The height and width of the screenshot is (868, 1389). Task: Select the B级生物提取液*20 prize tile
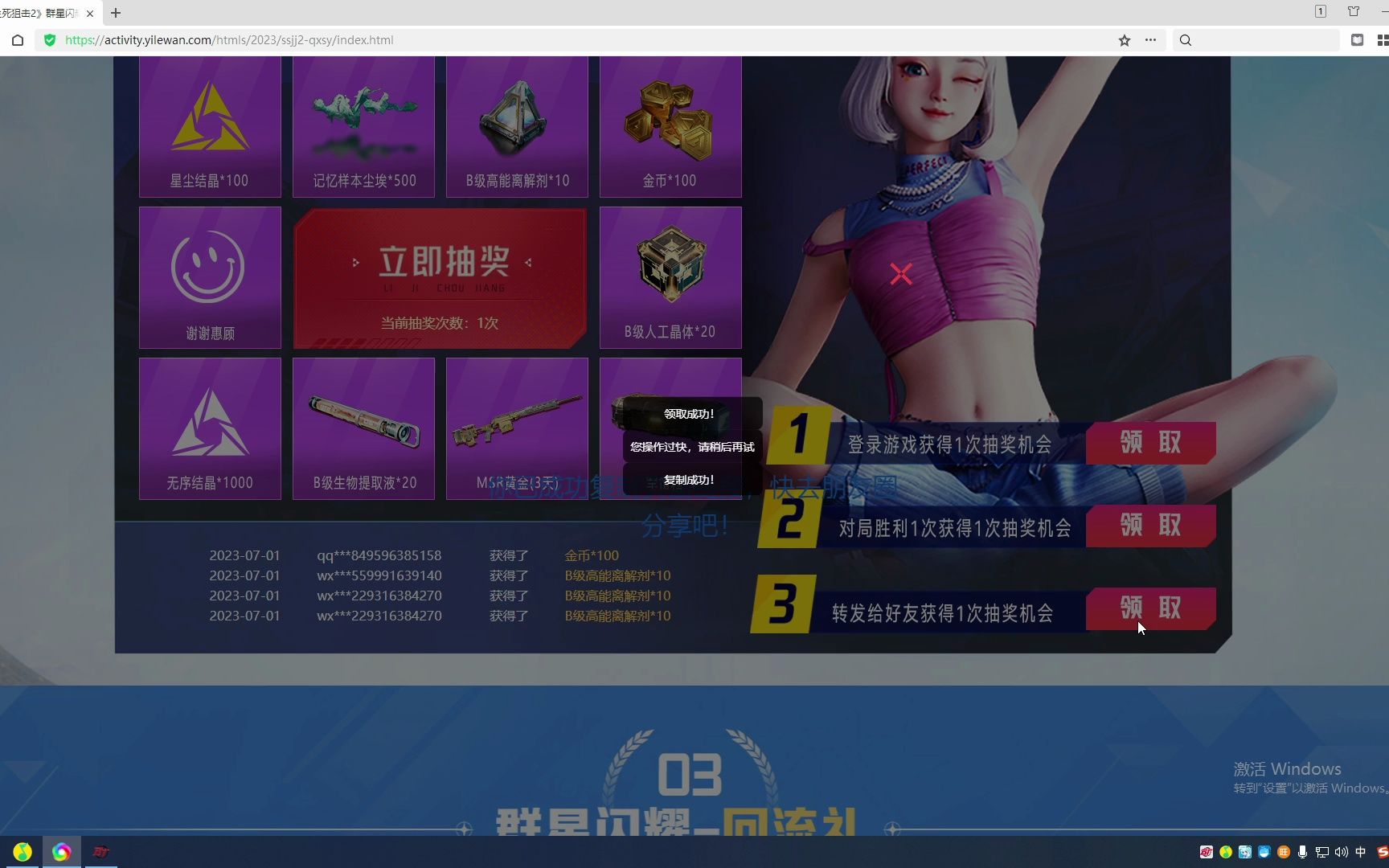(363, 428)
